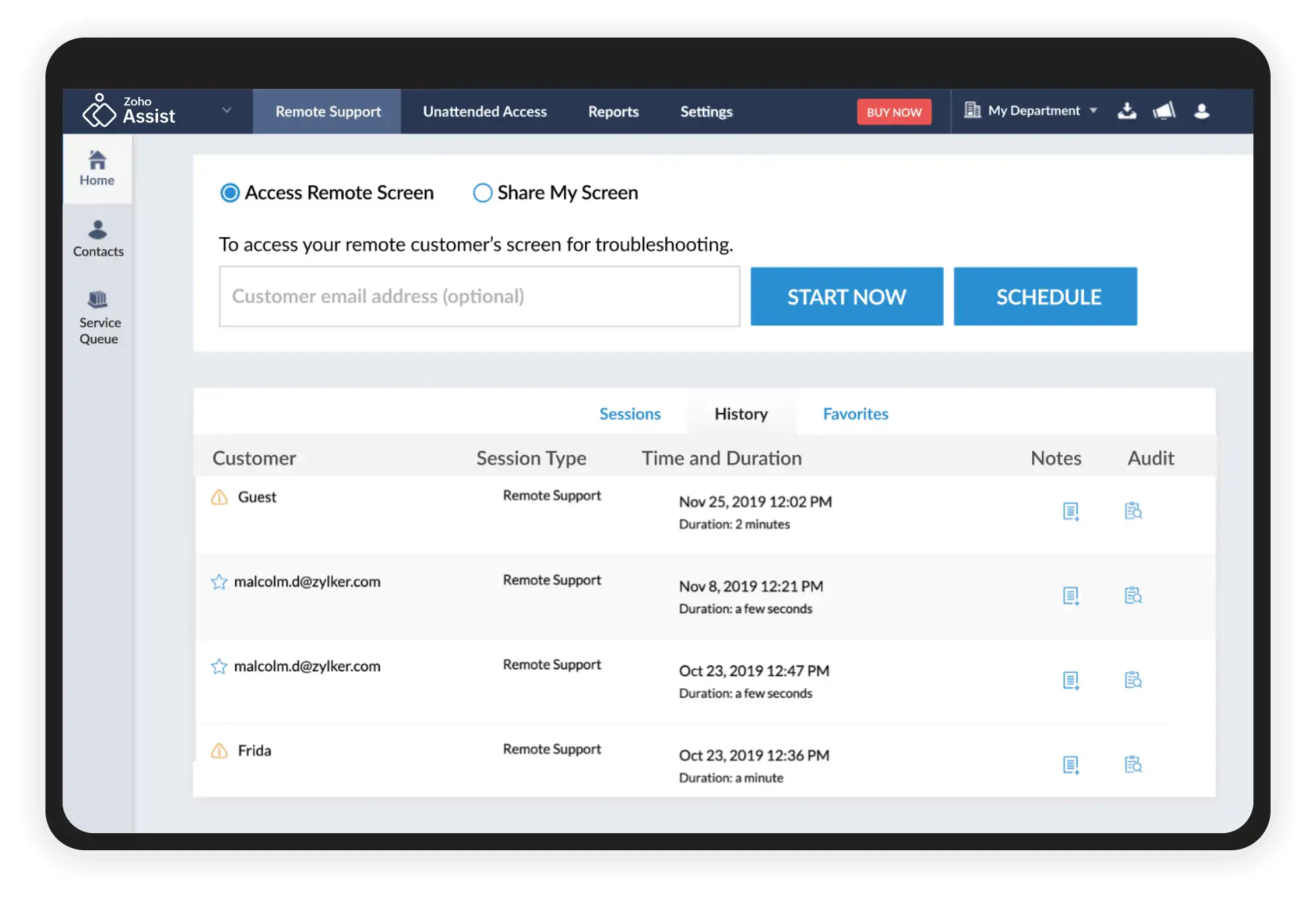Switch to the Sessions tab
1316x899 pixels.
pos(630,414)
